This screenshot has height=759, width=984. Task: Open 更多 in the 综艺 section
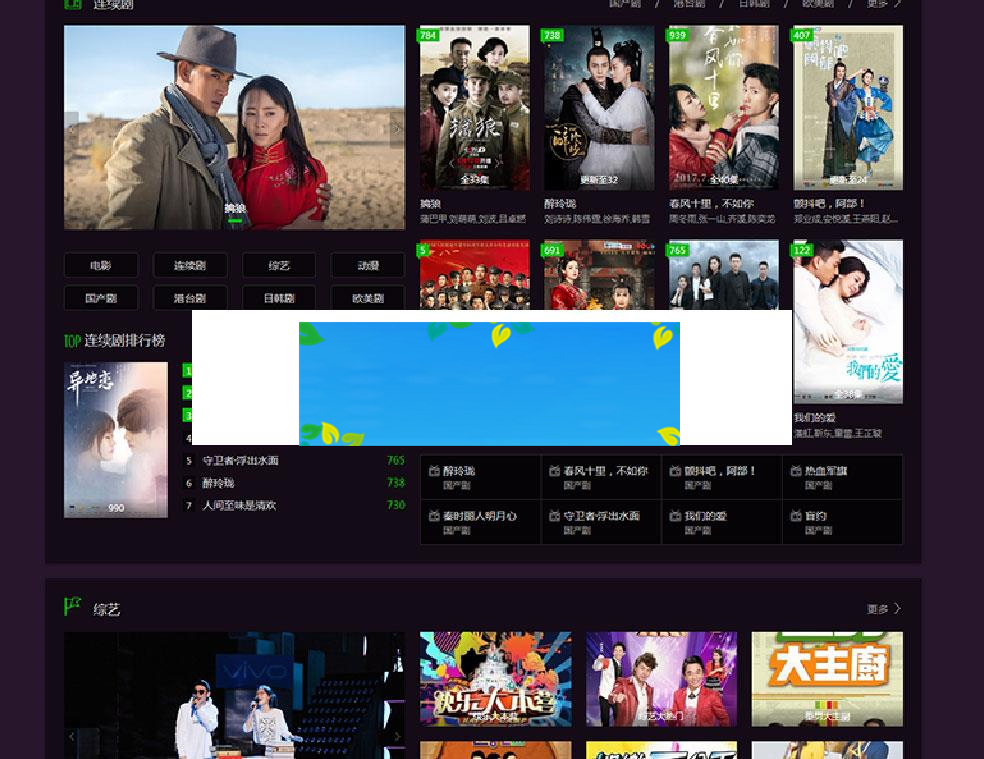pyautogui.click(x=880, y=607)
